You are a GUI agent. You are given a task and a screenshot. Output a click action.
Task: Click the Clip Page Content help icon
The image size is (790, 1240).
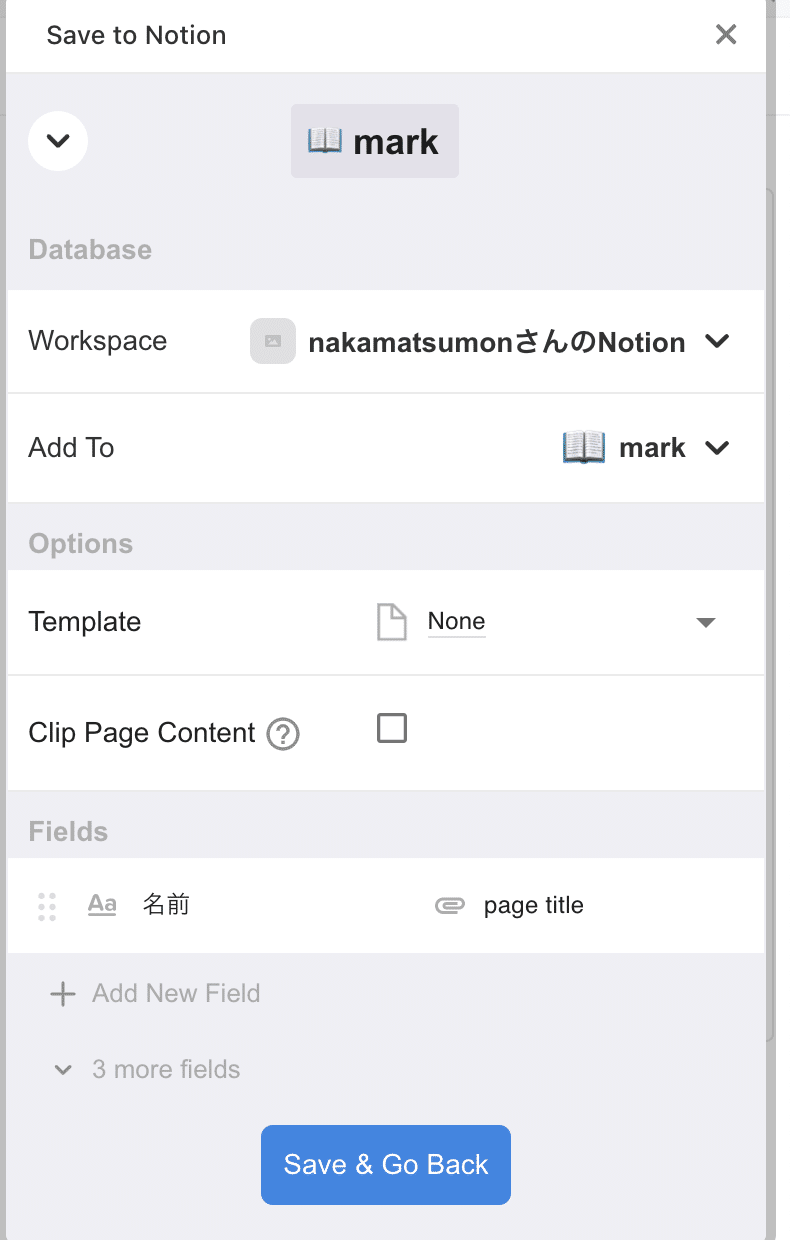(x=283, y=734)
